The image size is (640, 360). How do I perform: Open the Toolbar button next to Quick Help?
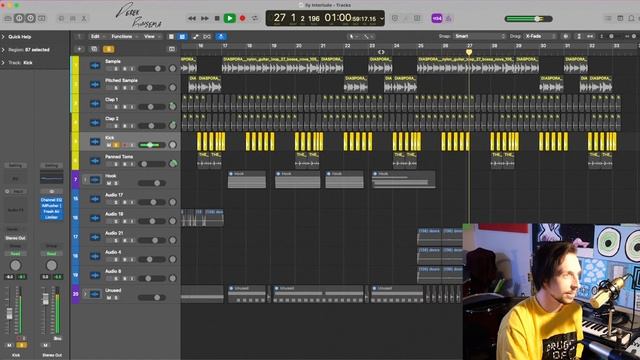[x=42, y=18]
